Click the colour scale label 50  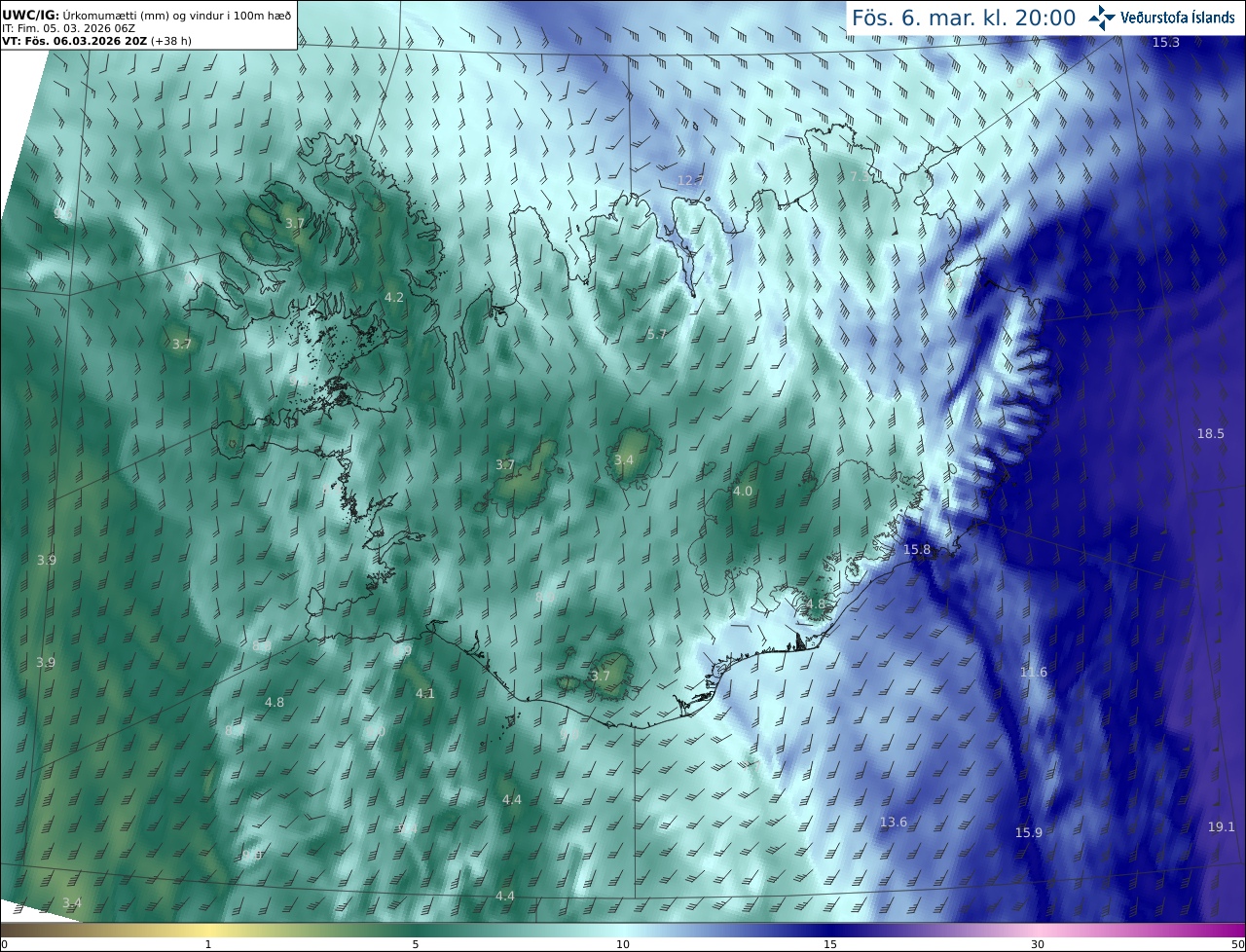tap(1238, 944)
